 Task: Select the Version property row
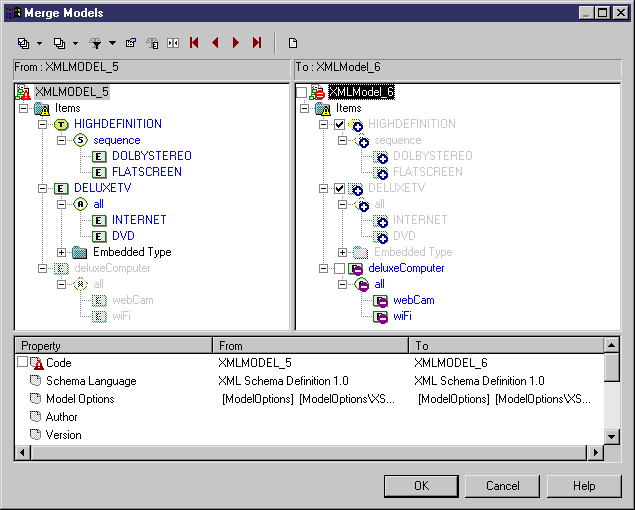309,435
